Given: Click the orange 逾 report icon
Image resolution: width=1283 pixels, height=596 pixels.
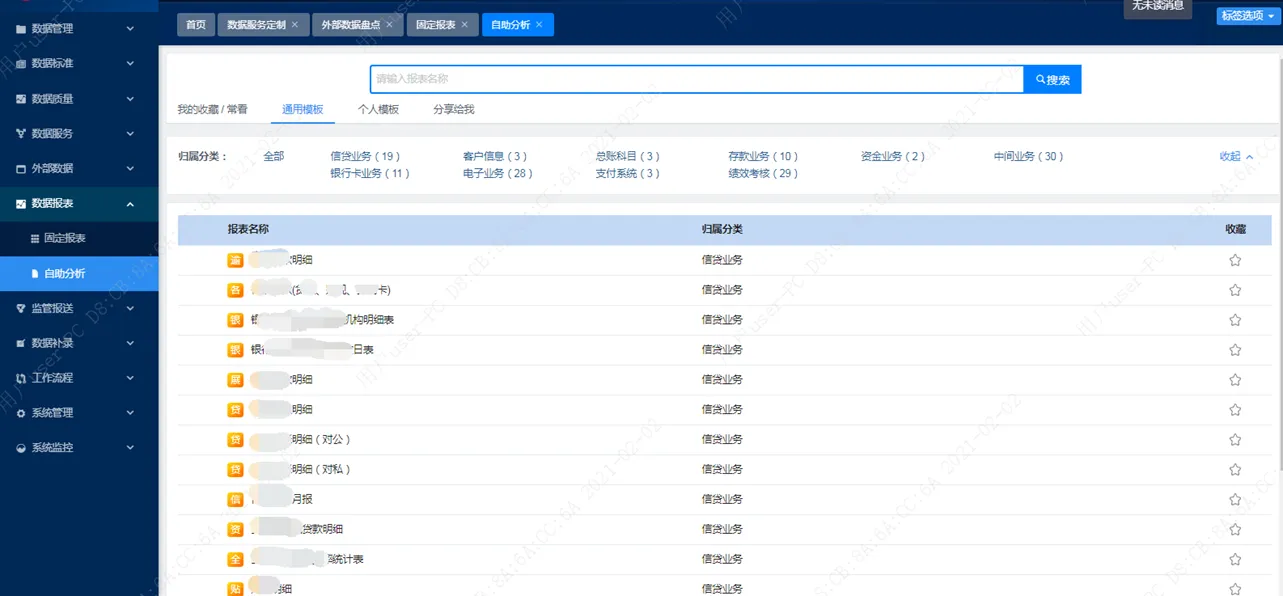Looking at the screenshot, I should 235,261.
